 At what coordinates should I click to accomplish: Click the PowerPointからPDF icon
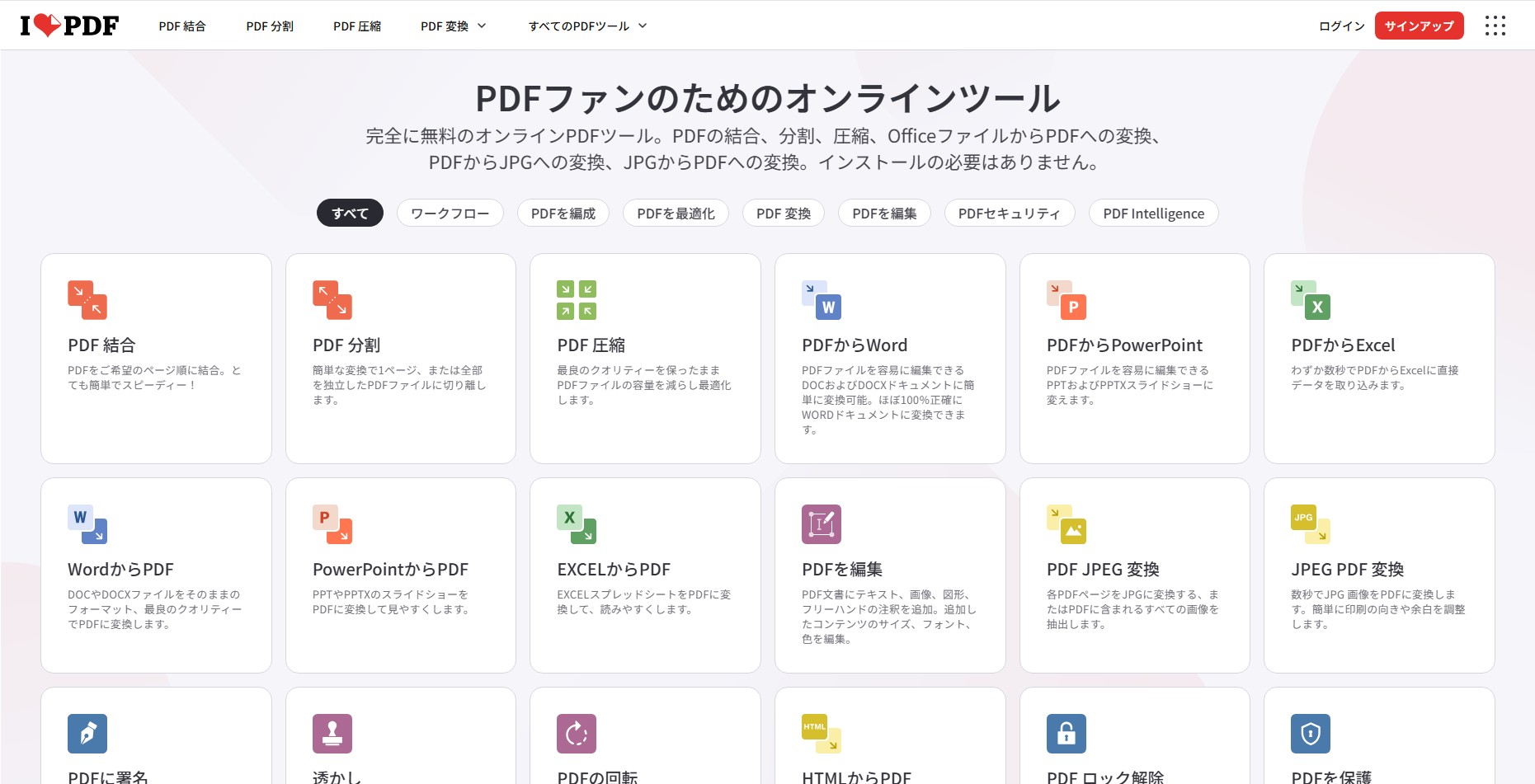tap(332, 524)
